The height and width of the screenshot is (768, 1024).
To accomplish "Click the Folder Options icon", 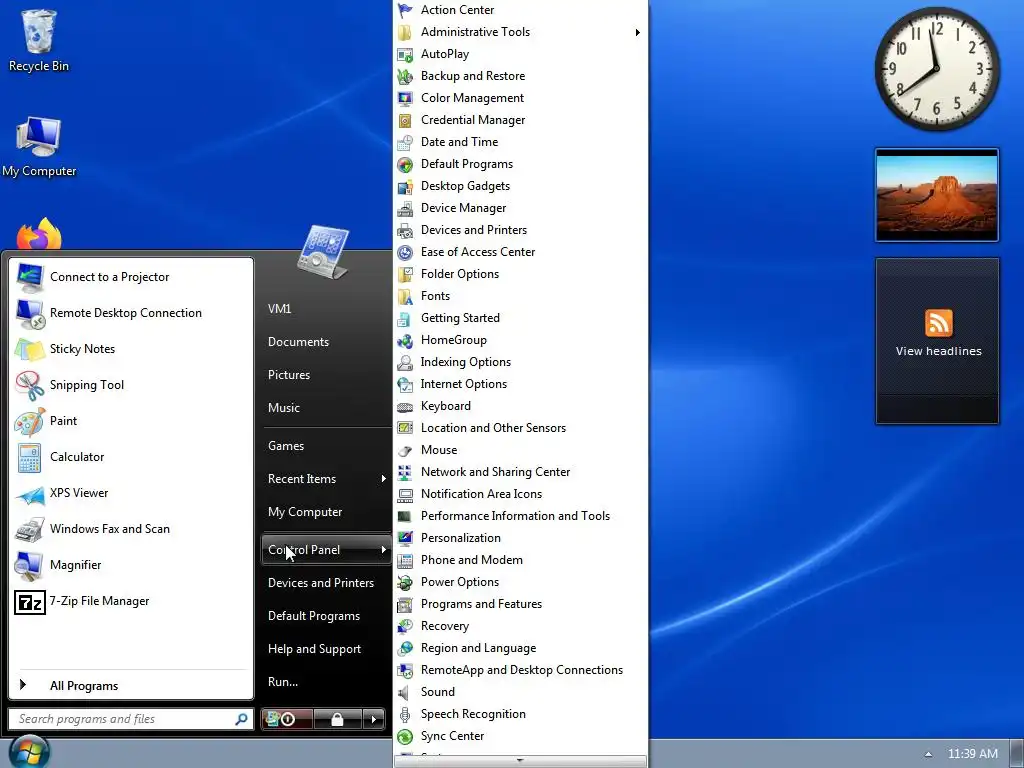I will click(x=405, y=274).
